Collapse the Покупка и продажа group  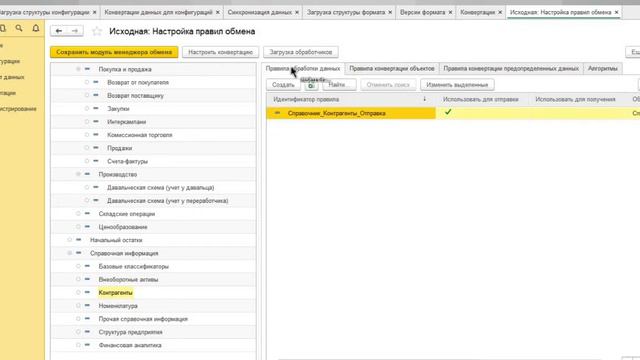[x=78, y=69]
